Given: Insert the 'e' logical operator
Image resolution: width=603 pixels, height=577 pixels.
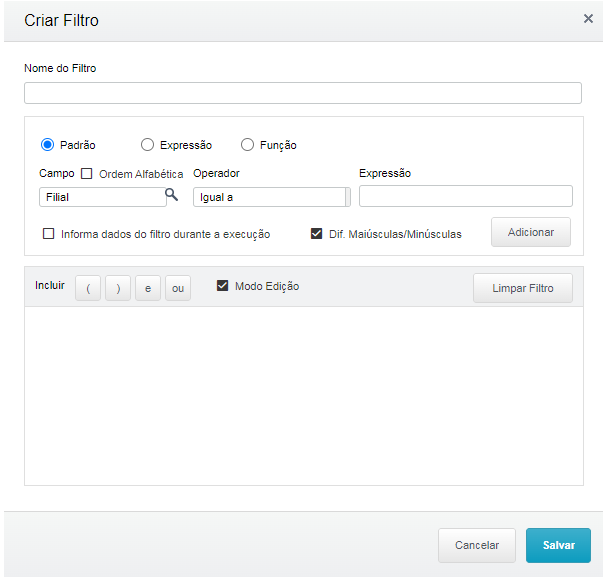Looking at the screenshot, I should [x=148, y=288].
